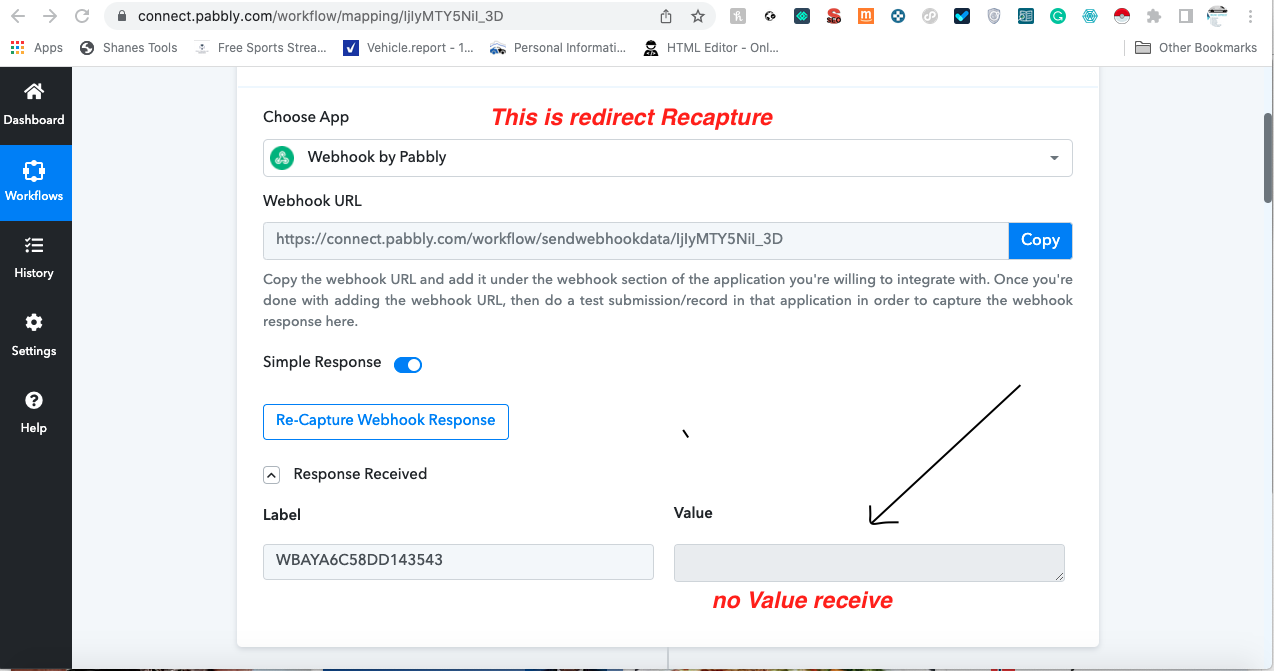Open History in the sidebar
This screenshot has height=671, width=1274.
point(34,258)
